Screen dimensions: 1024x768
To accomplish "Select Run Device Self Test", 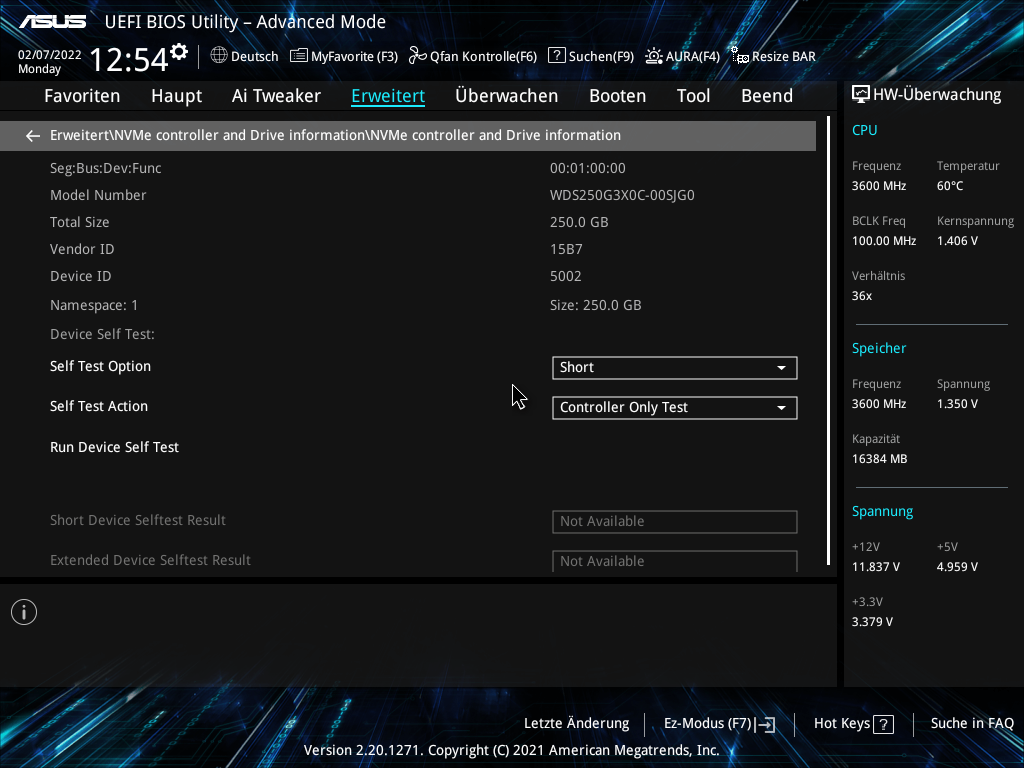I will coord(114,447).
